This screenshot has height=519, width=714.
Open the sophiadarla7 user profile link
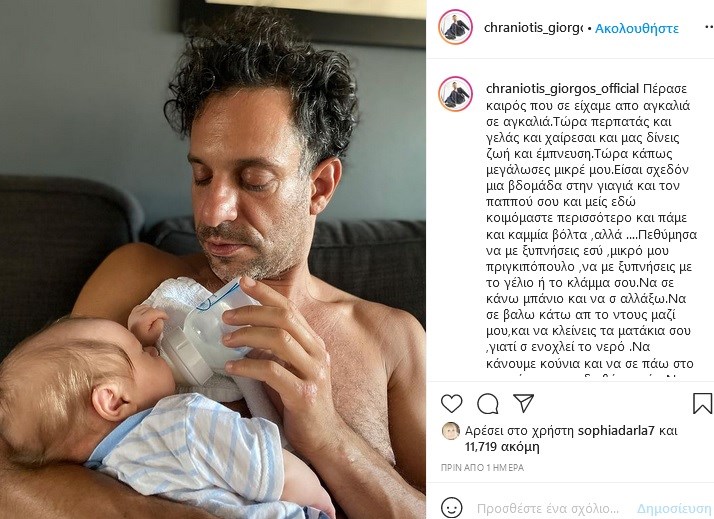tap(616, 431)
